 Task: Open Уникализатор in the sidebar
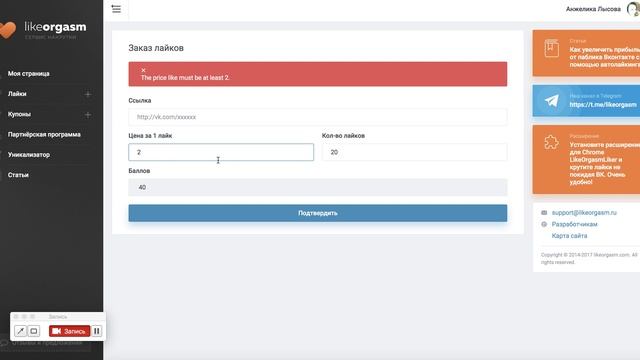29,155
